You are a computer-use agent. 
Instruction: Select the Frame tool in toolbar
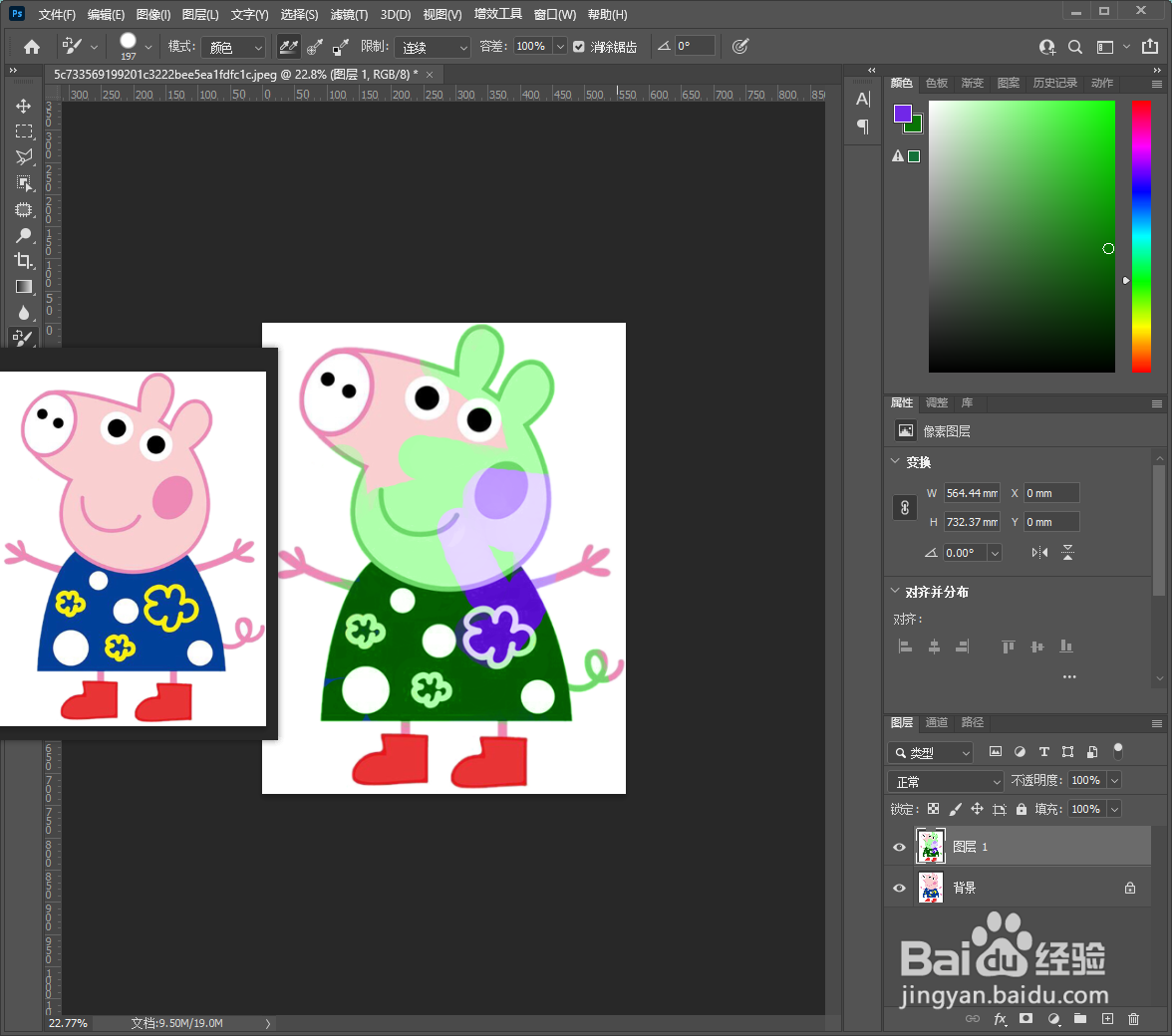point(24,209)
